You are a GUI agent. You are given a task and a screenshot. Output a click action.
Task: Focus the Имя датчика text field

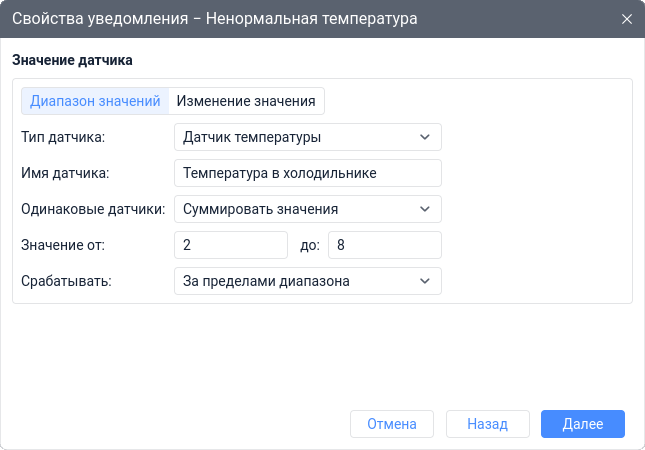[307, 173]
